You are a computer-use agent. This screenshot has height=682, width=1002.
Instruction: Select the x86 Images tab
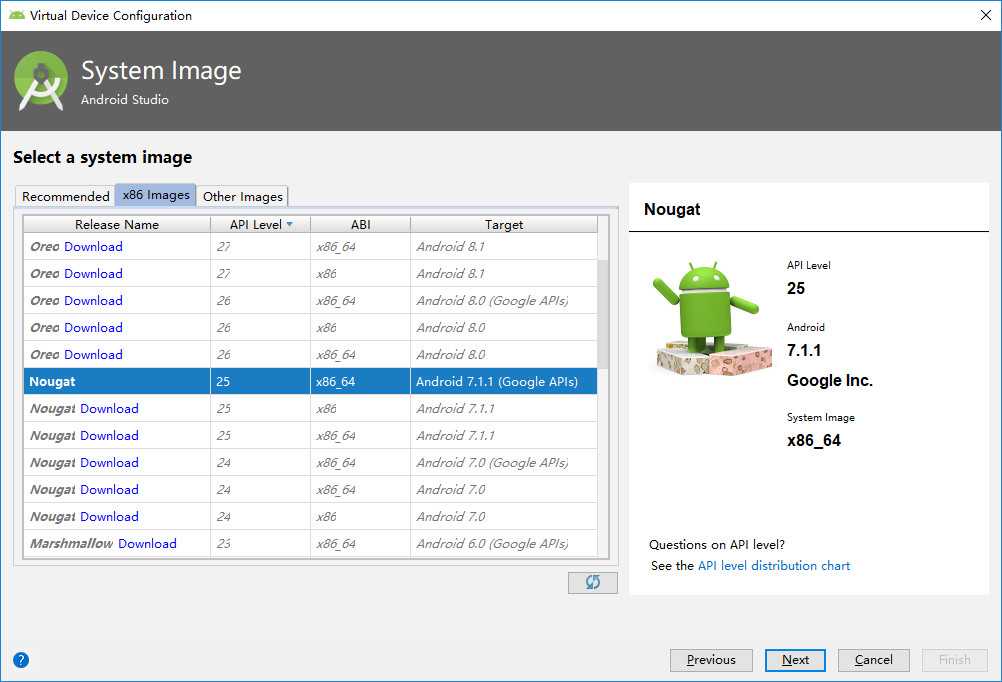[156, 195]
